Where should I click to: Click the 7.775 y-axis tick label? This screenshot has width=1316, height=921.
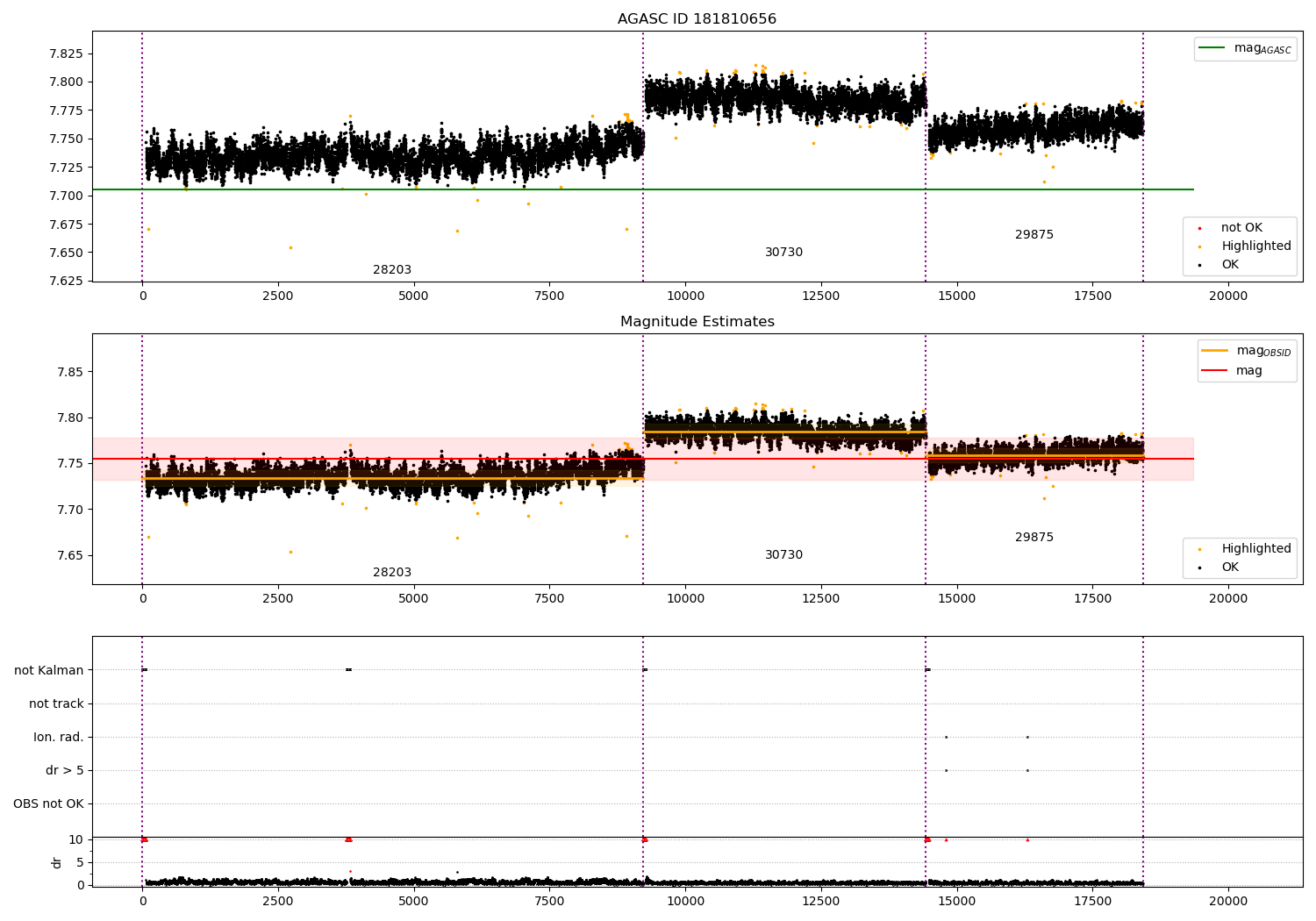coord(66,111)
